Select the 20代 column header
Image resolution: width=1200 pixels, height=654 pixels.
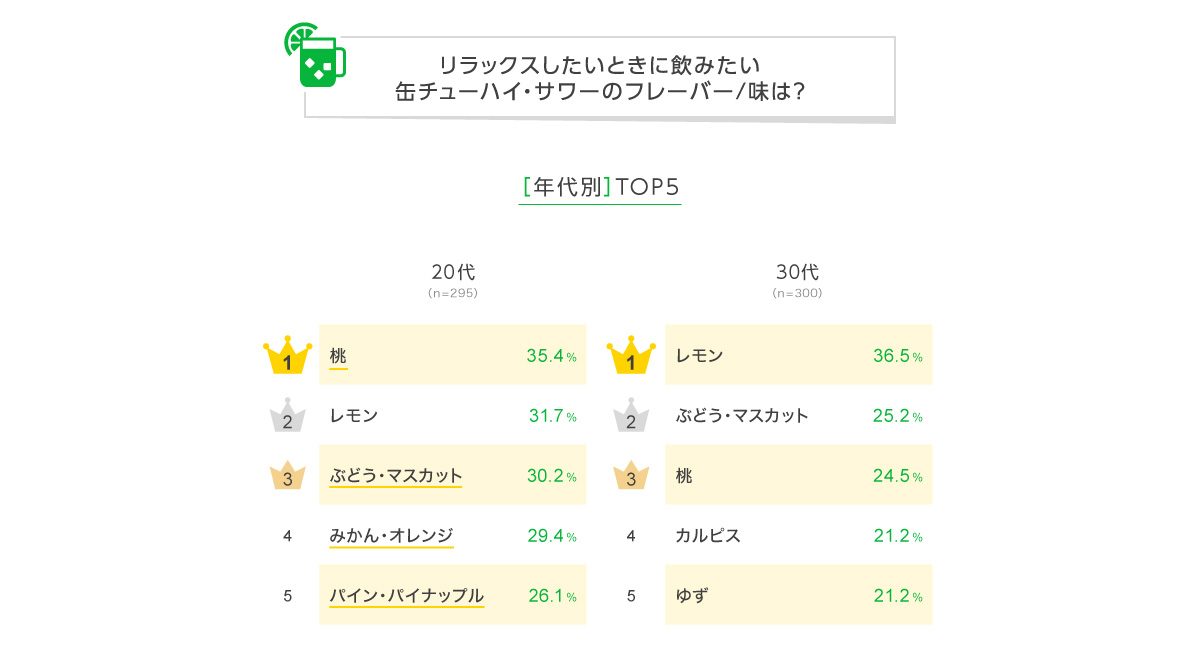tap(453, 278)
